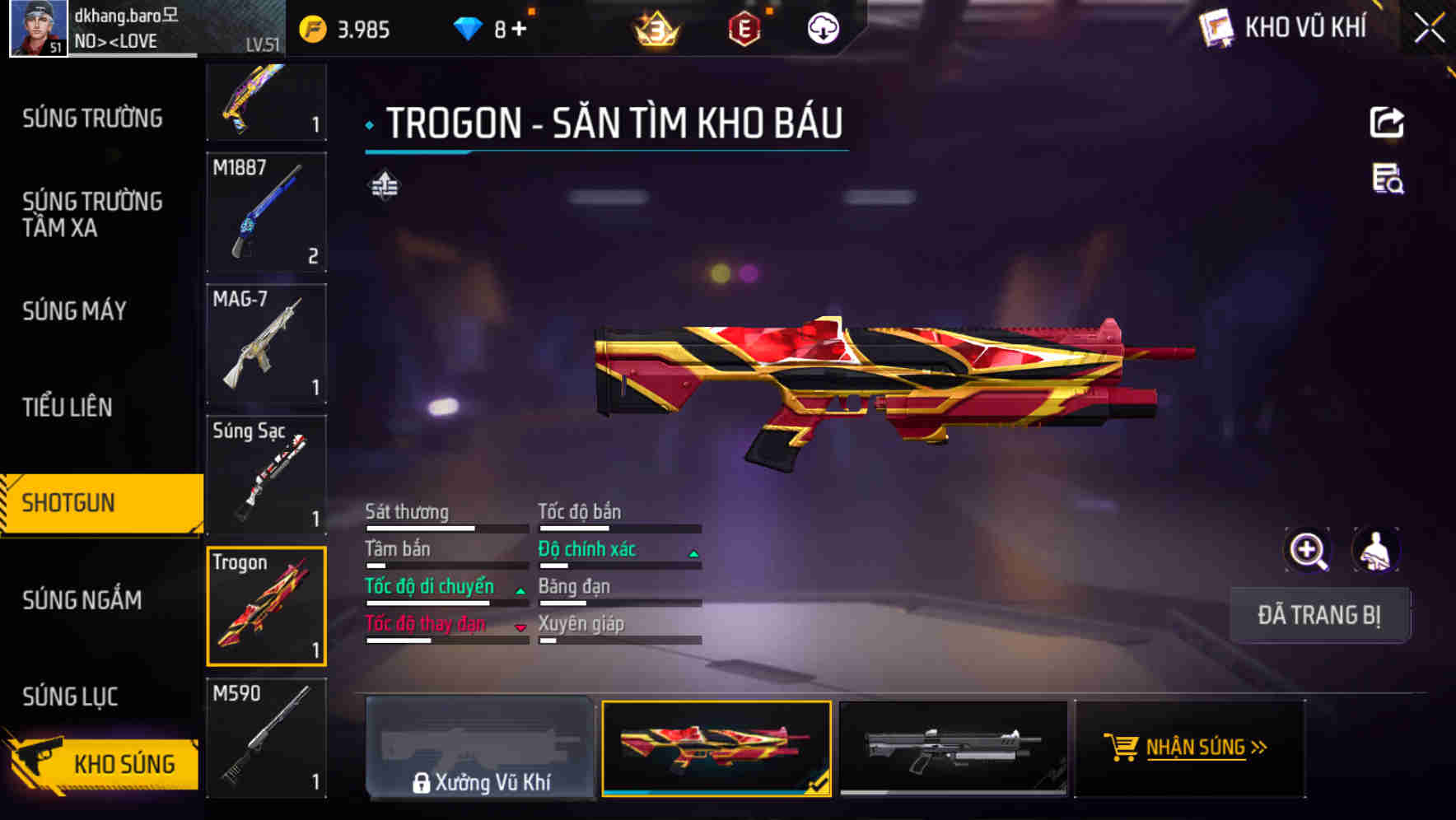Open the cloud download icon
Image resolution: width=1456 pixels, height=820 pixels.
[x=823, y=29]
